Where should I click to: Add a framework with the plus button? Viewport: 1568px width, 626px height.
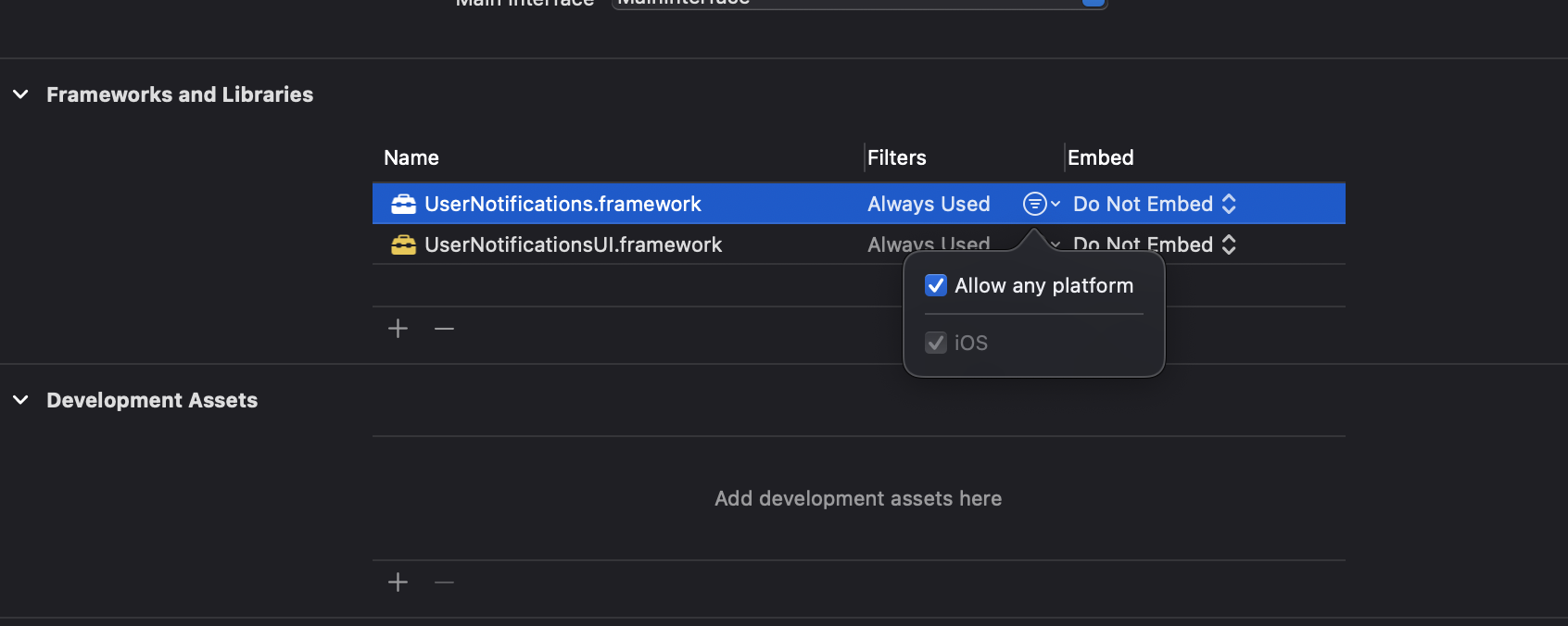[398, 329]
